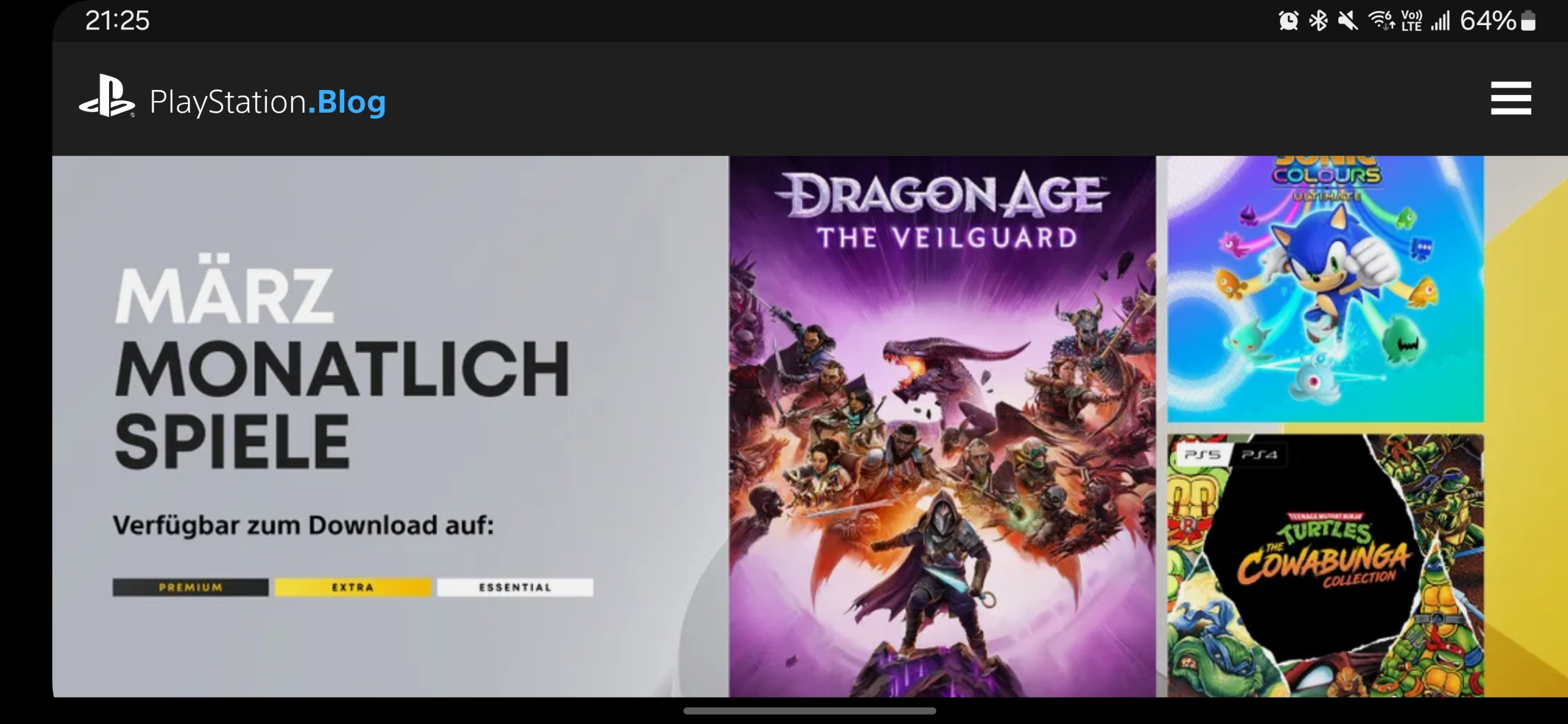Select the Dragon Age The Veilguard cover
Image resolution: width=1568 pixels, height=724 pixels.
pos(942,426)
